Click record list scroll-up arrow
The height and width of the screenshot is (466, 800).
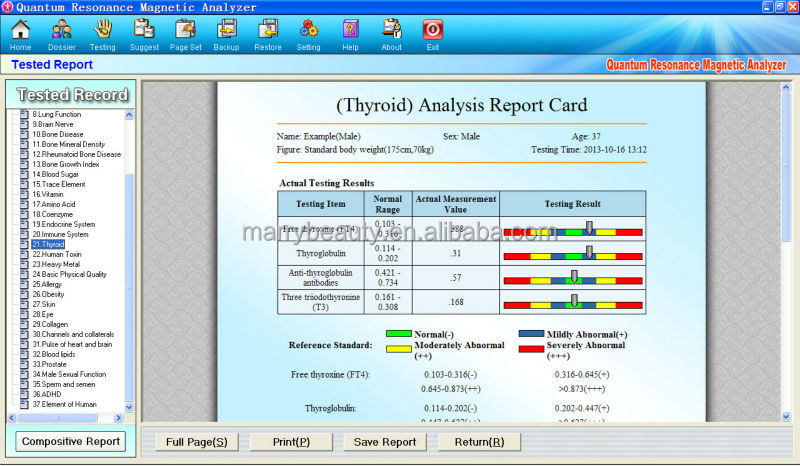[129, 115]
